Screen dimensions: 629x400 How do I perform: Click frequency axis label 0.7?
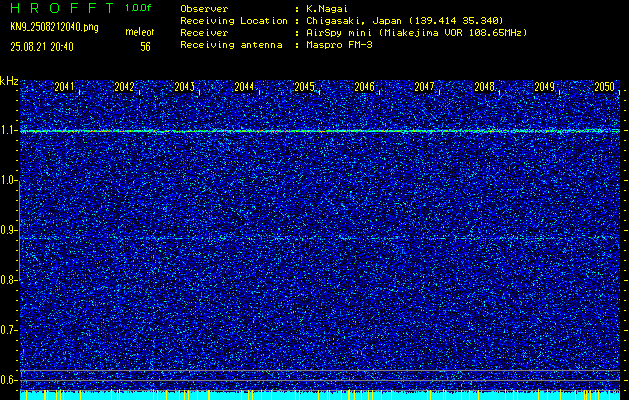(7, 330)
